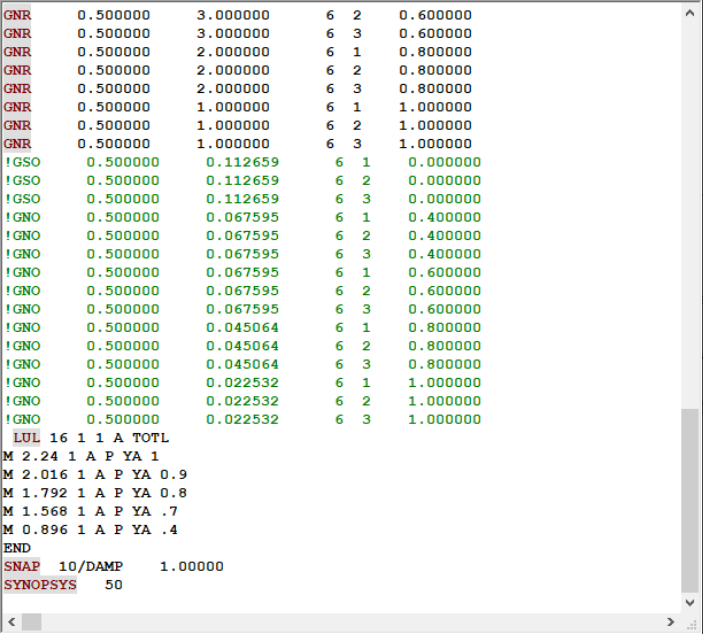Click 3.000000 in the GNR 6 3 row
The width and height of the screenshot is (703, 634).
[233, 33]
